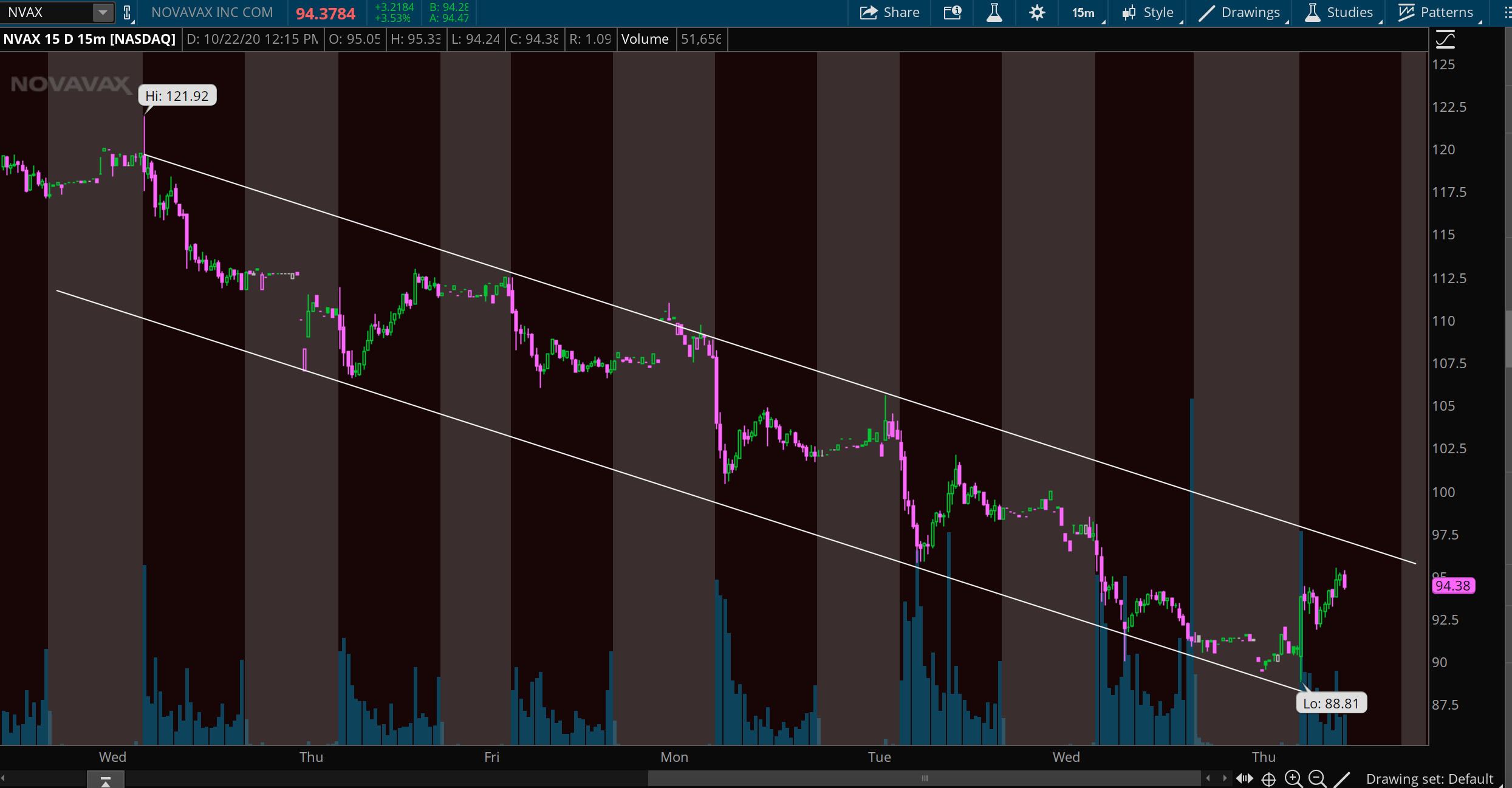This screenshot has height=788, width=1512.
Task: Open chart settings gear icon
Action: tap(1037, 13)
